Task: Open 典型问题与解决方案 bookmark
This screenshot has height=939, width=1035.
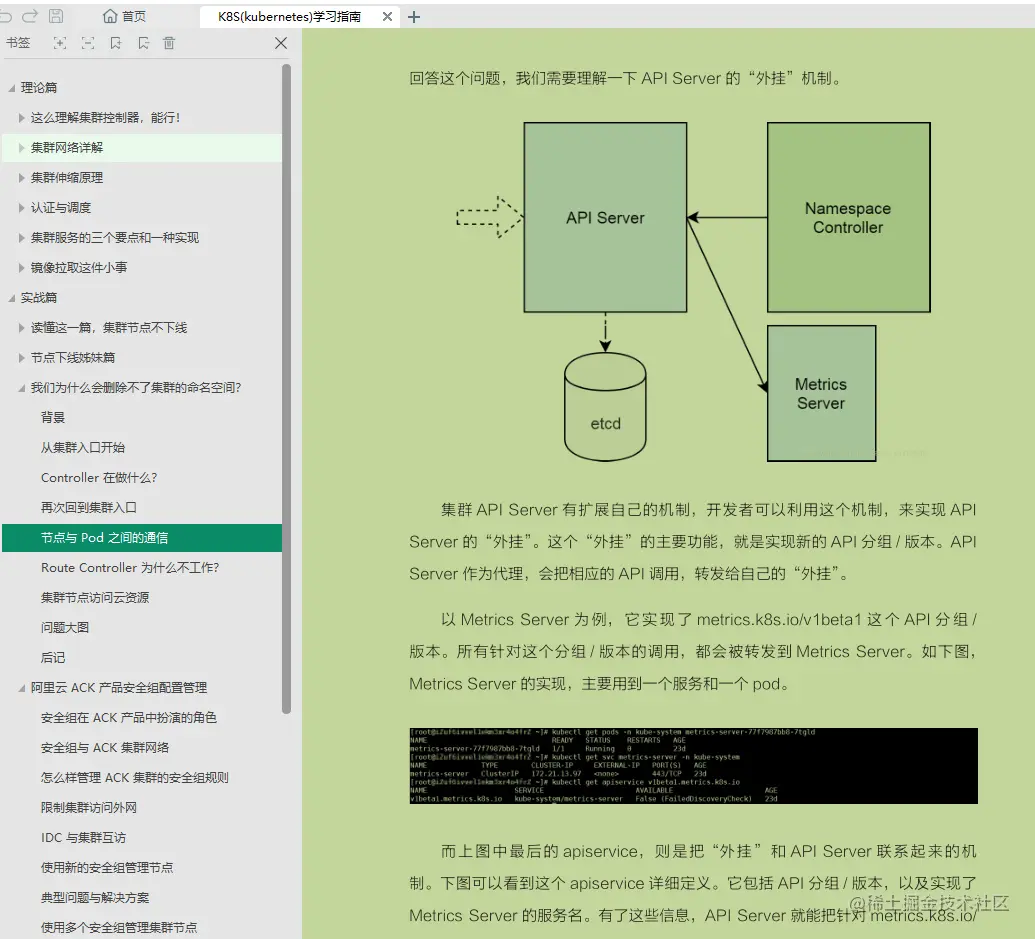Action: [95, 898]
